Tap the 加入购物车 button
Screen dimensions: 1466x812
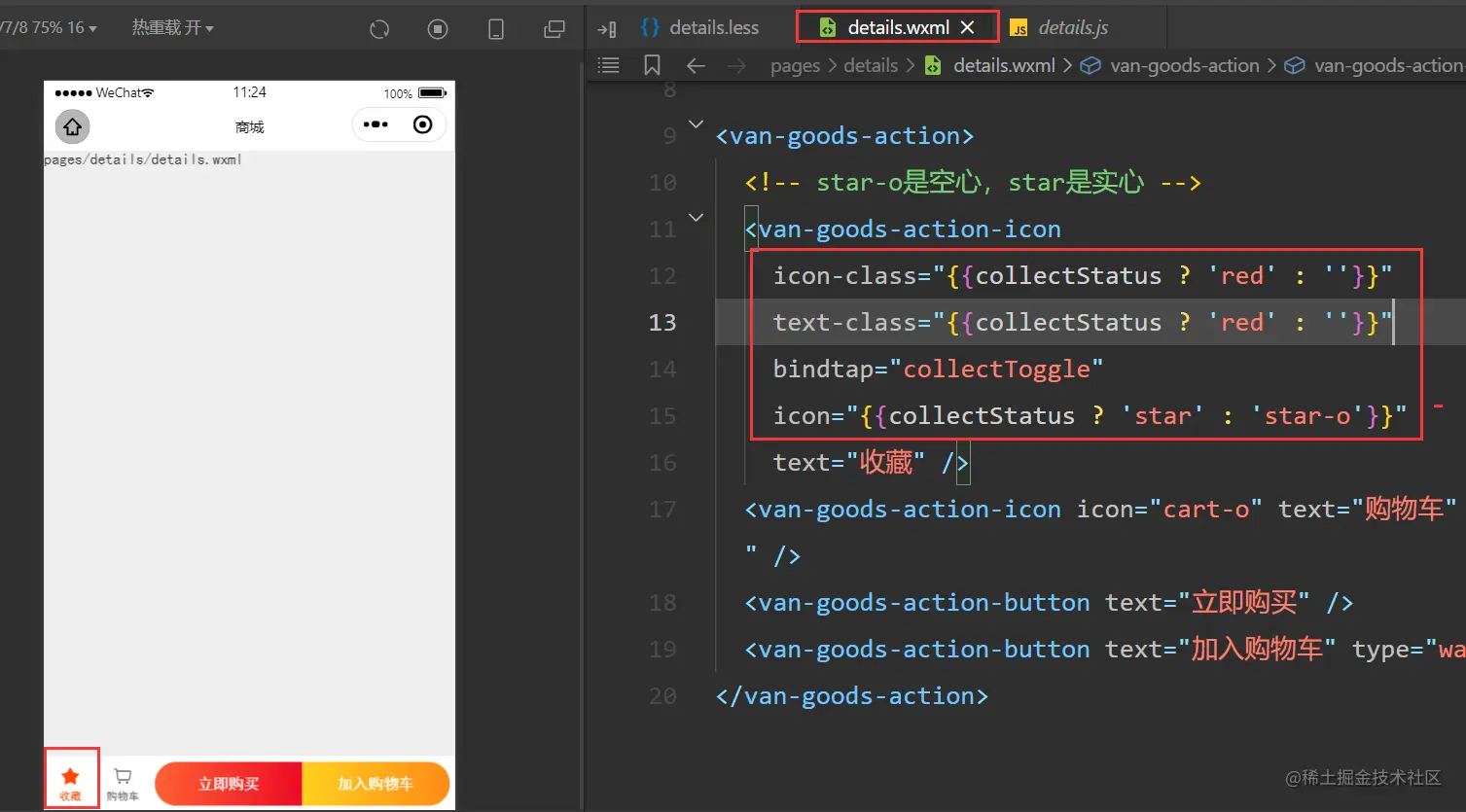(375, 784)
